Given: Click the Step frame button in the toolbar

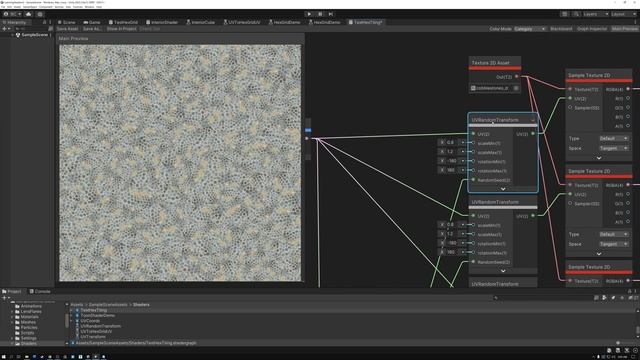Looking at the screenshot, I should tap(331, 14).
